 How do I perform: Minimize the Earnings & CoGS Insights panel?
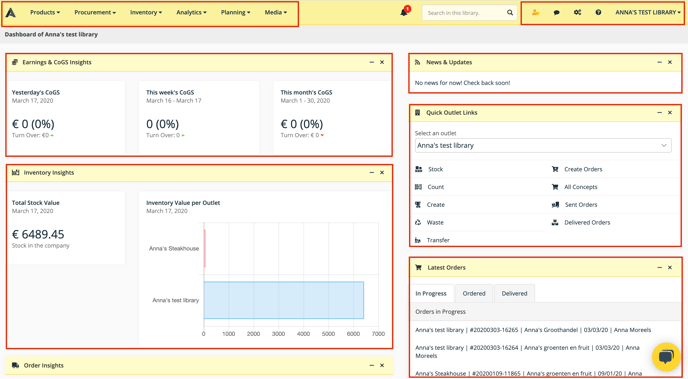pyautogui.click(x=372, y=62)
